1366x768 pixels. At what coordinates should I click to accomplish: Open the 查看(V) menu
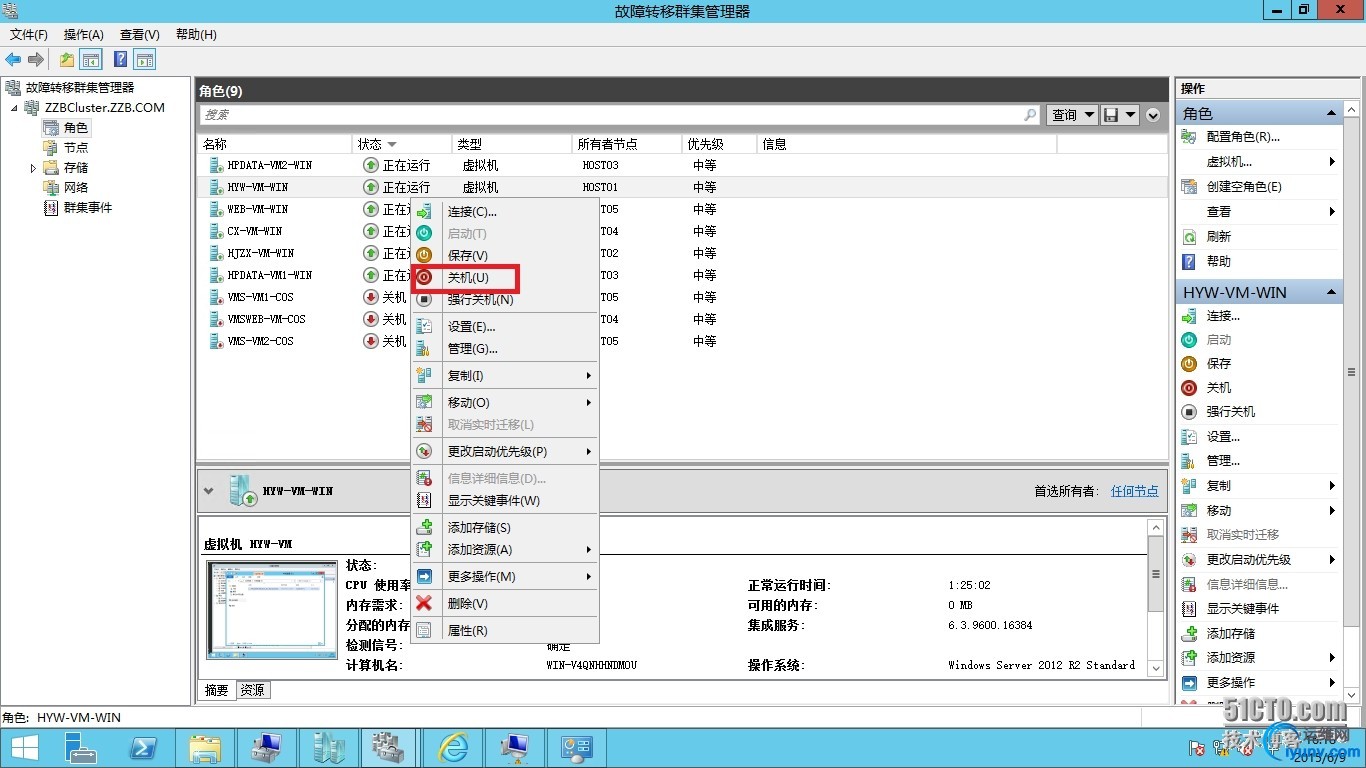pos(140,35)
